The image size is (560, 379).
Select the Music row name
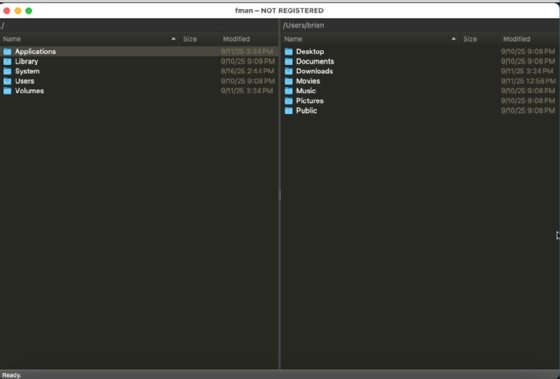coord(306,91)
